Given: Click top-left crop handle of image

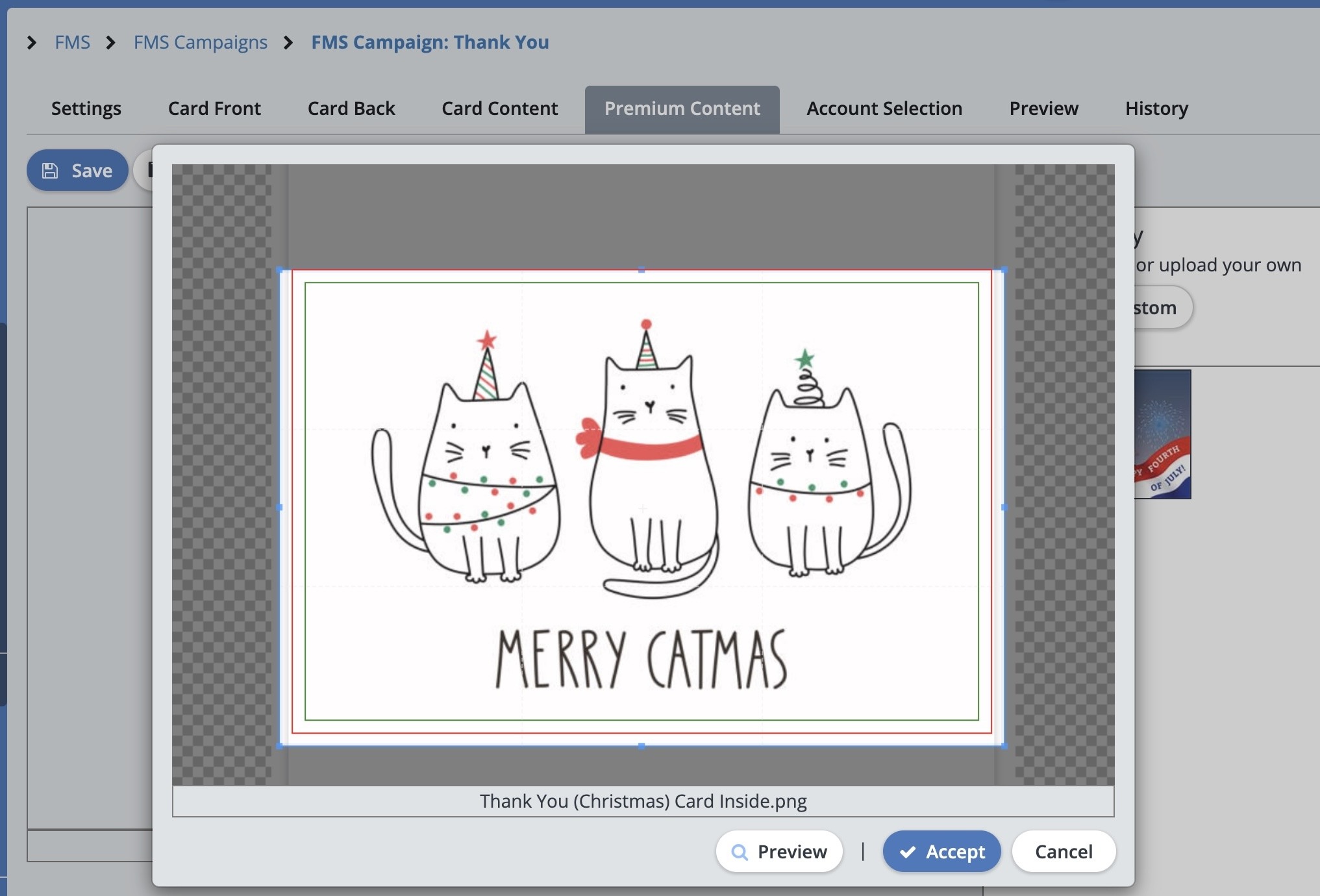Looking at the screenshot, I should (x=280, y=270).
